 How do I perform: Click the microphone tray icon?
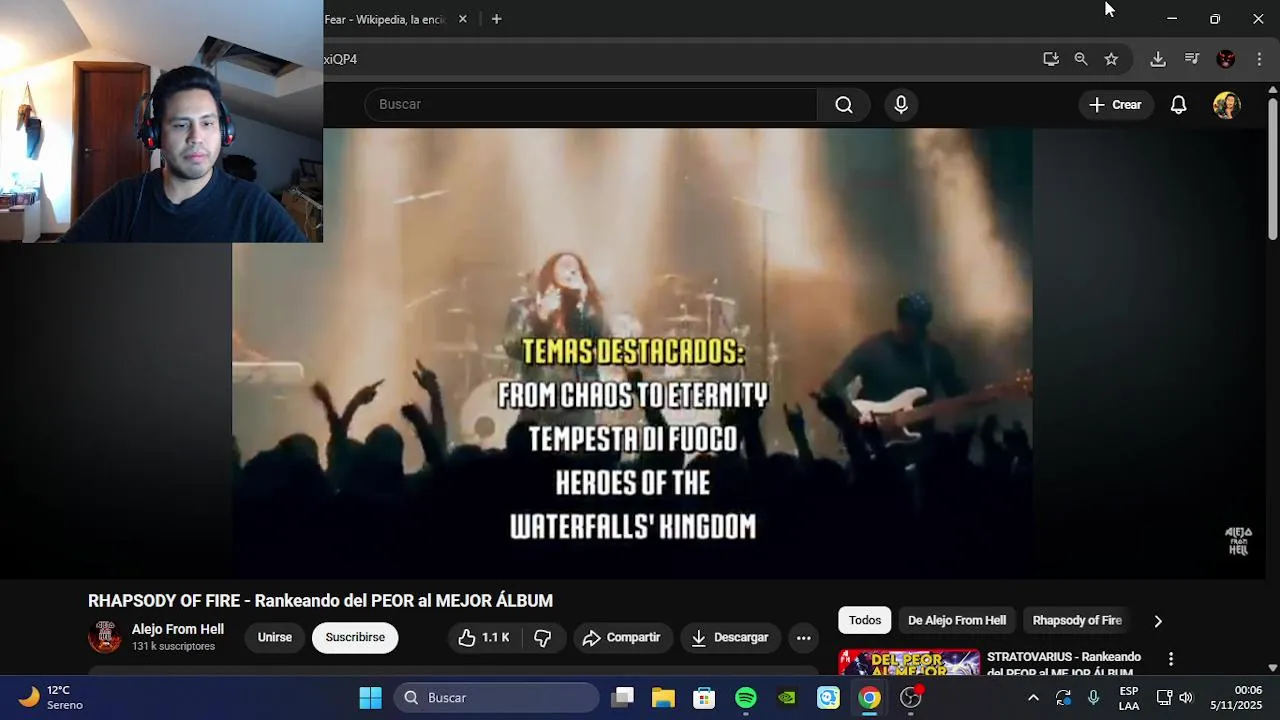pyautogui.click(x=1093, y=698)
